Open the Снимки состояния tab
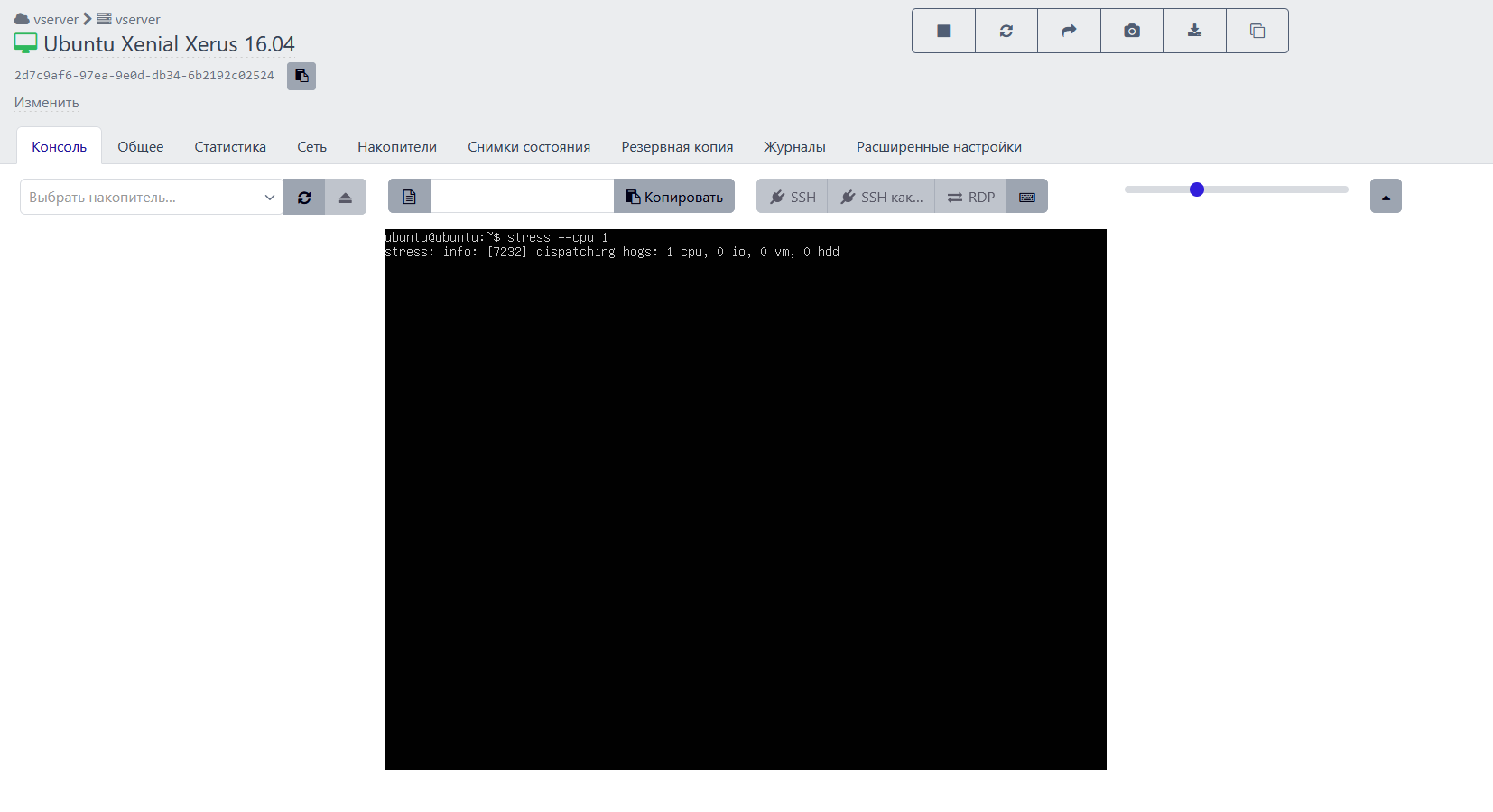1493x812 pixels. [x=529, y=146]
